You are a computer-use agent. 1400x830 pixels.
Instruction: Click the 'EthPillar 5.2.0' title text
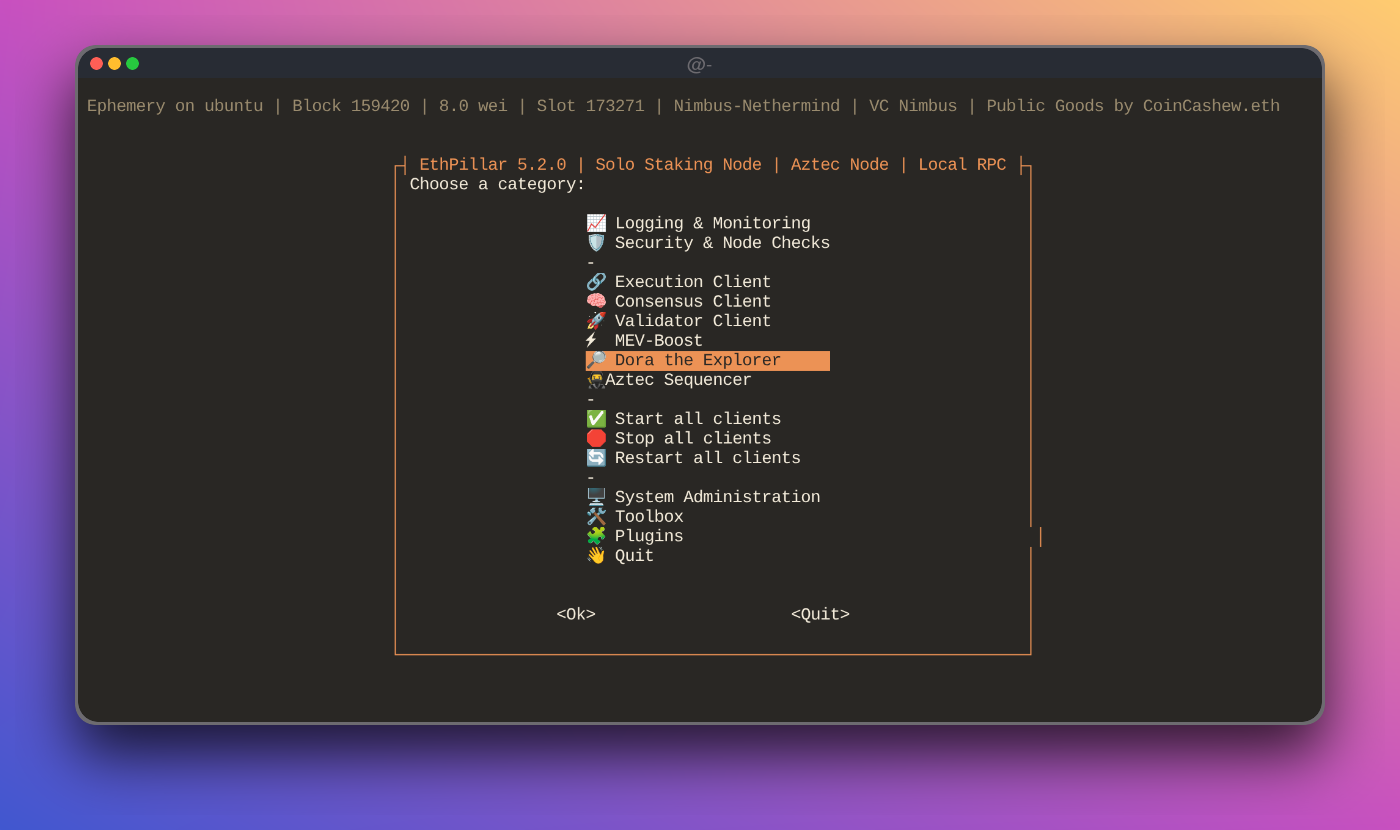(493, 165)
